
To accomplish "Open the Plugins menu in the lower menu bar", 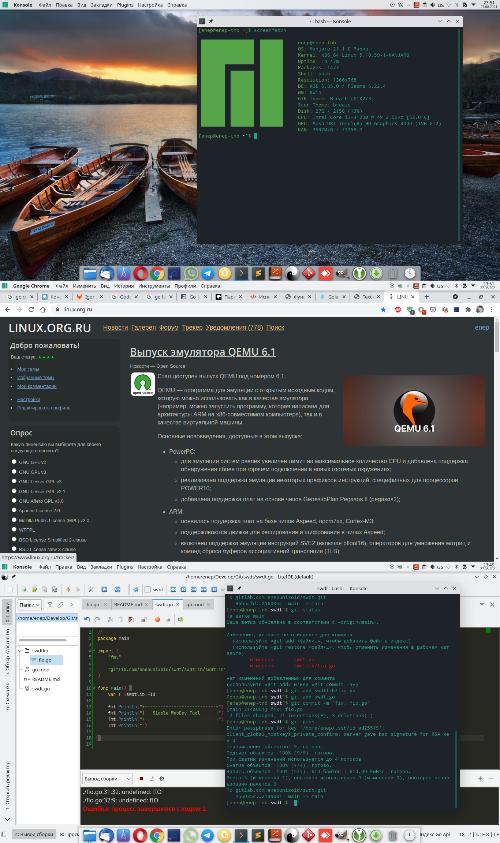I will [125, 567].
